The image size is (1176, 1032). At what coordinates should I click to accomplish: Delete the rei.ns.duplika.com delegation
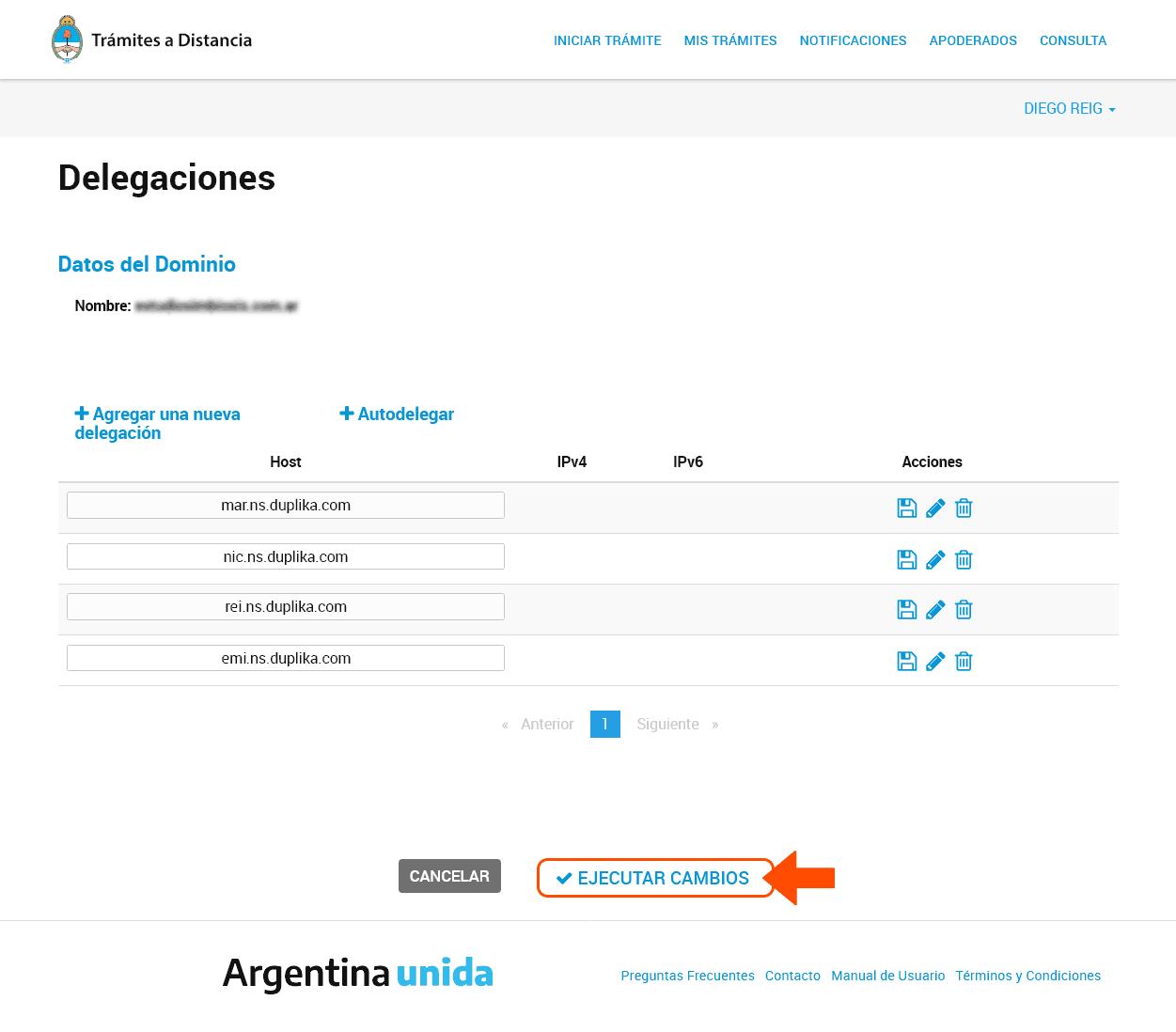(963, 609)
